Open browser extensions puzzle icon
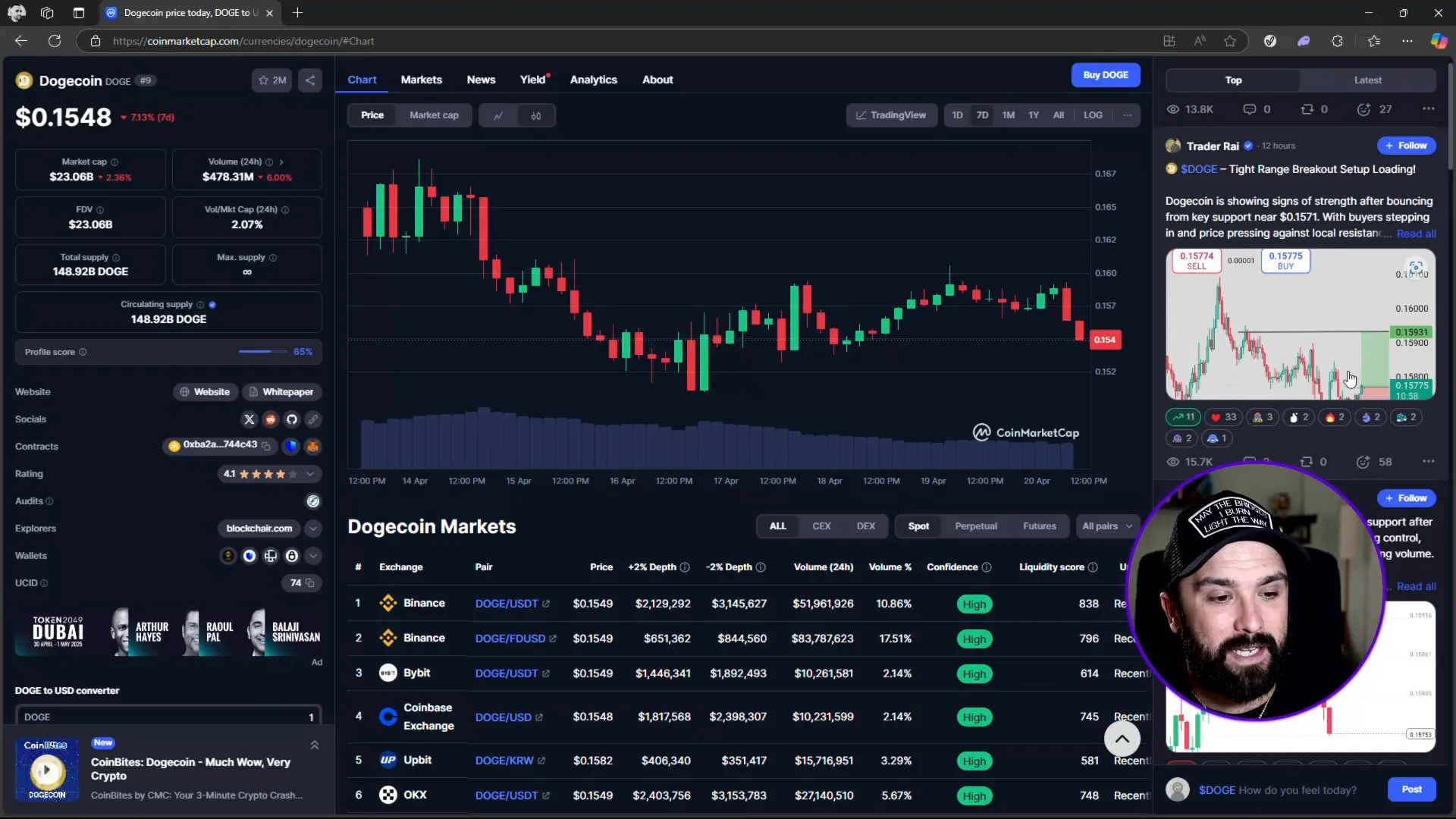This screenshot has width=1456, height=819. (1337, 41)
